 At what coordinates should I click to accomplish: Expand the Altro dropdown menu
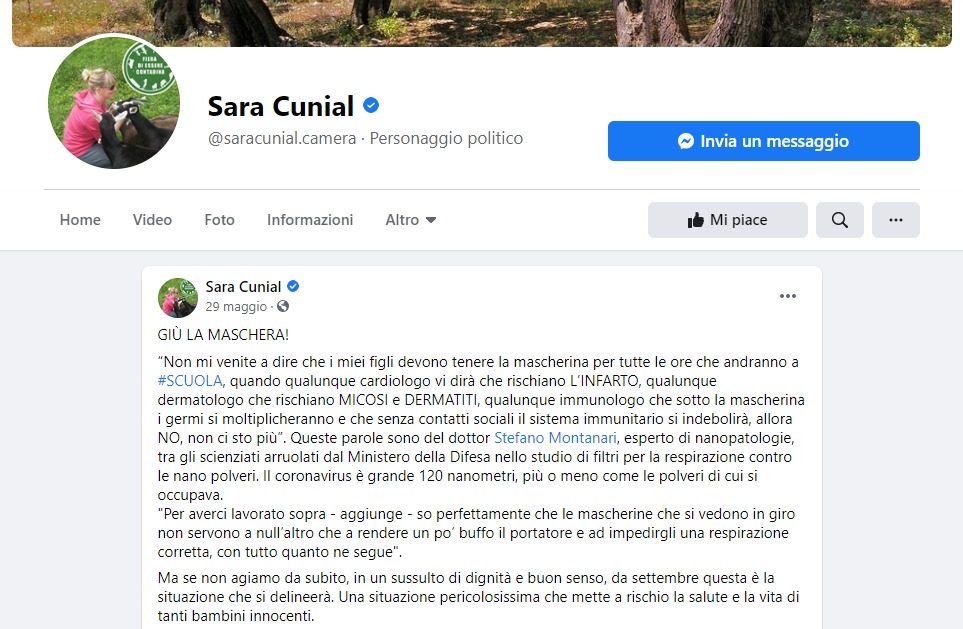(410, 220)
